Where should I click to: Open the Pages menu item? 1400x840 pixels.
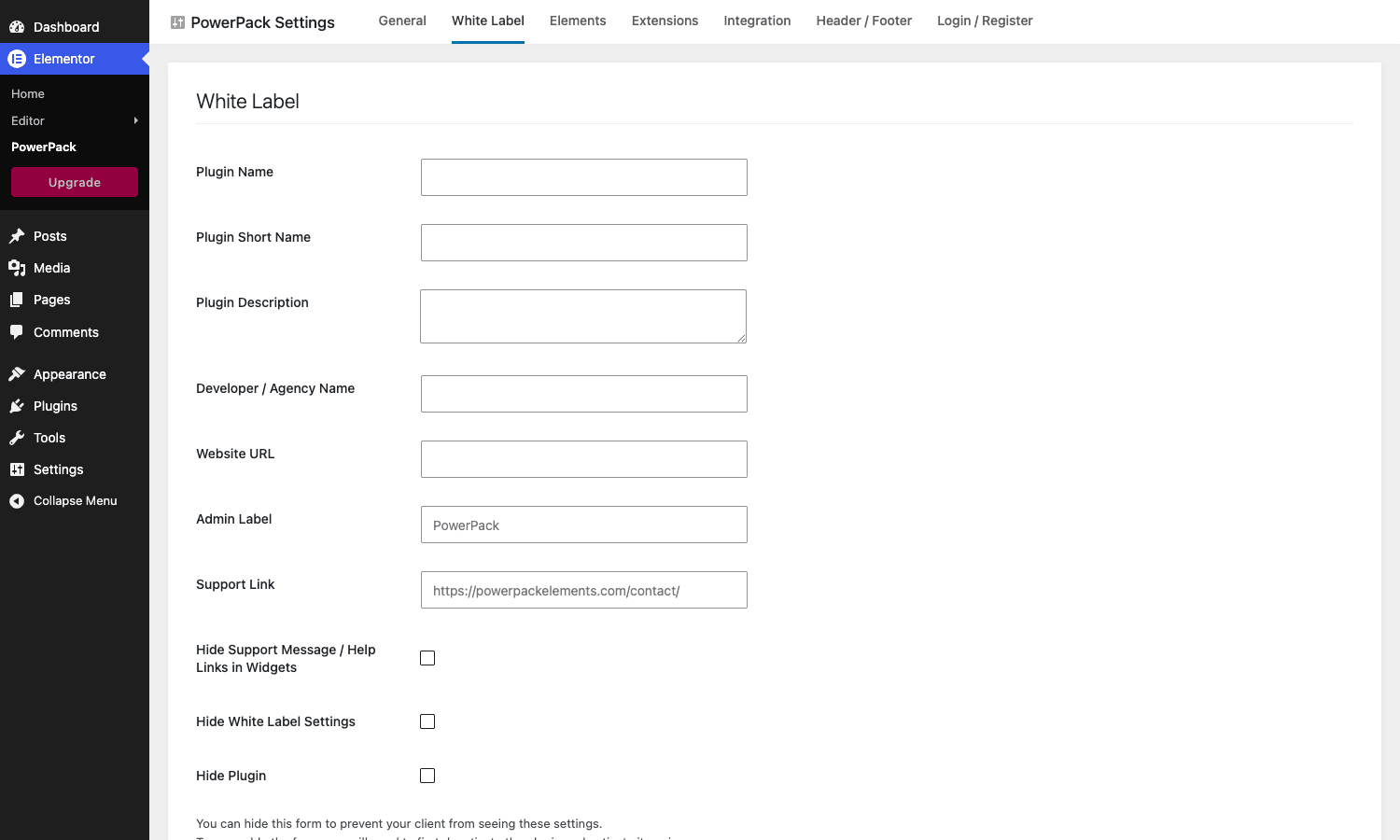(x=75, y=300)
